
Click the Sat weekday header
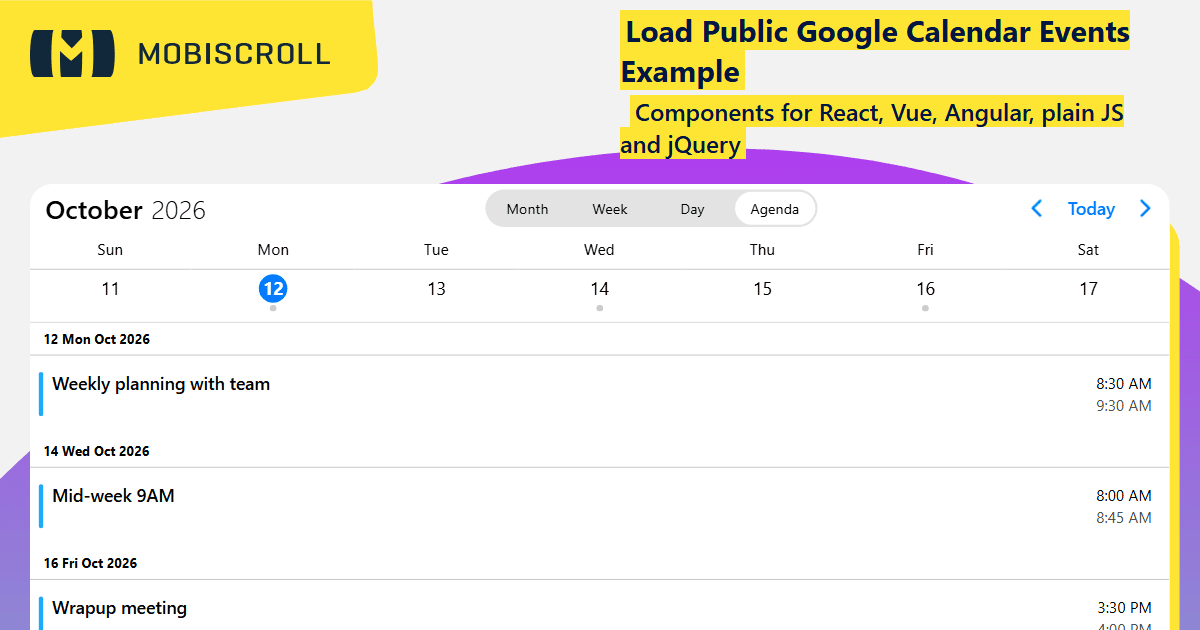click(x=1088, y=250)
